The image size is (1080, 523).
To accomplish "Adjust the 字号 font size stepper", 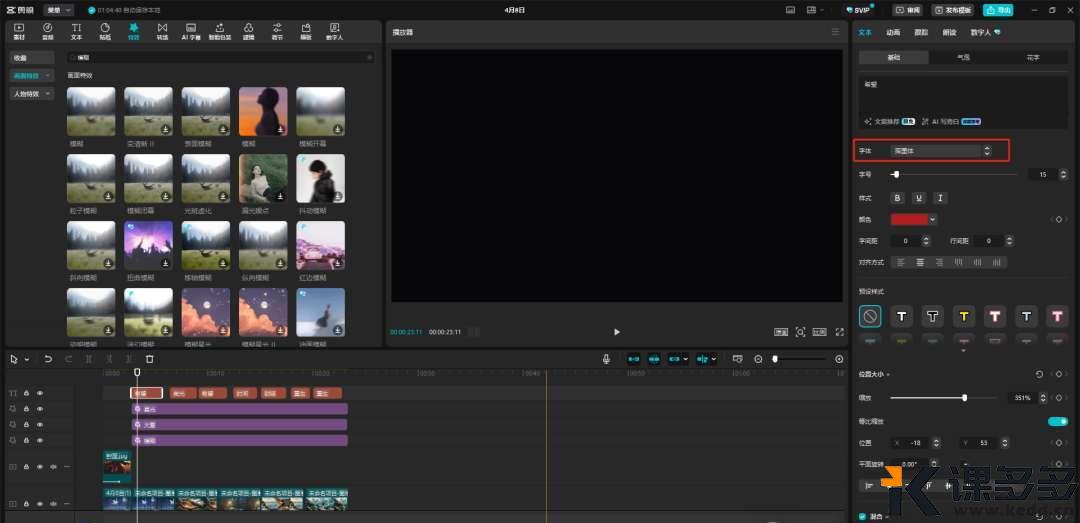I will pyautogui.click(x=1064, y=175).
